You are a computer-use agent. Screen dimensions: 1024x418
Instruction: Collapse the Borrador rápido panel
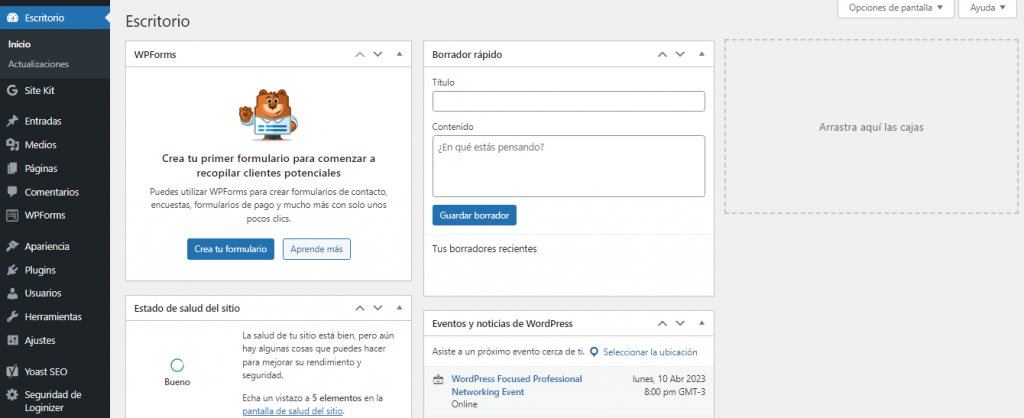point(701,54)
